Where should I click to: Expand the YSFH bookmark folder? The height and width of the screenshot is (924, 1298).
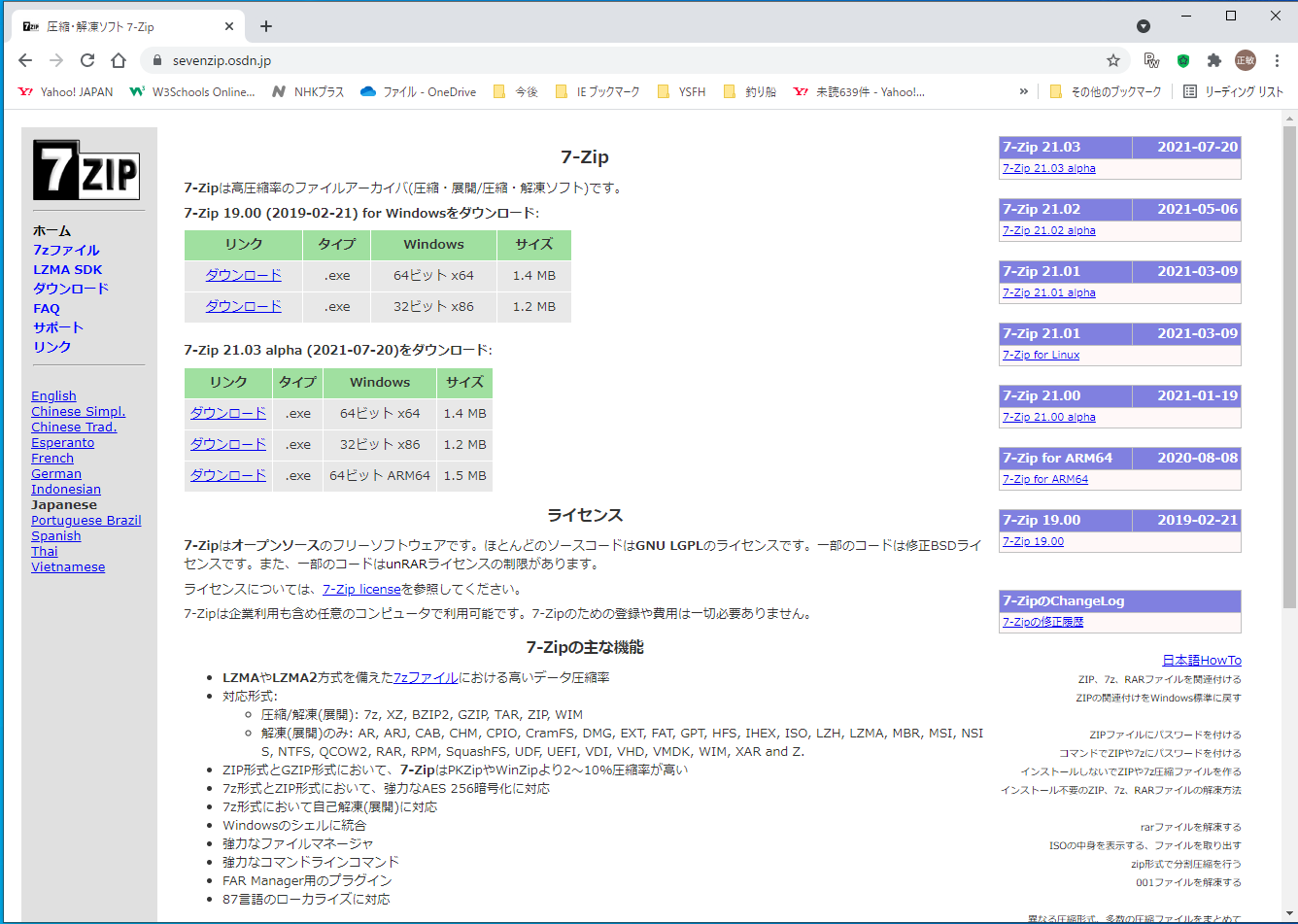pyautogui.click(x=681, y=92)
